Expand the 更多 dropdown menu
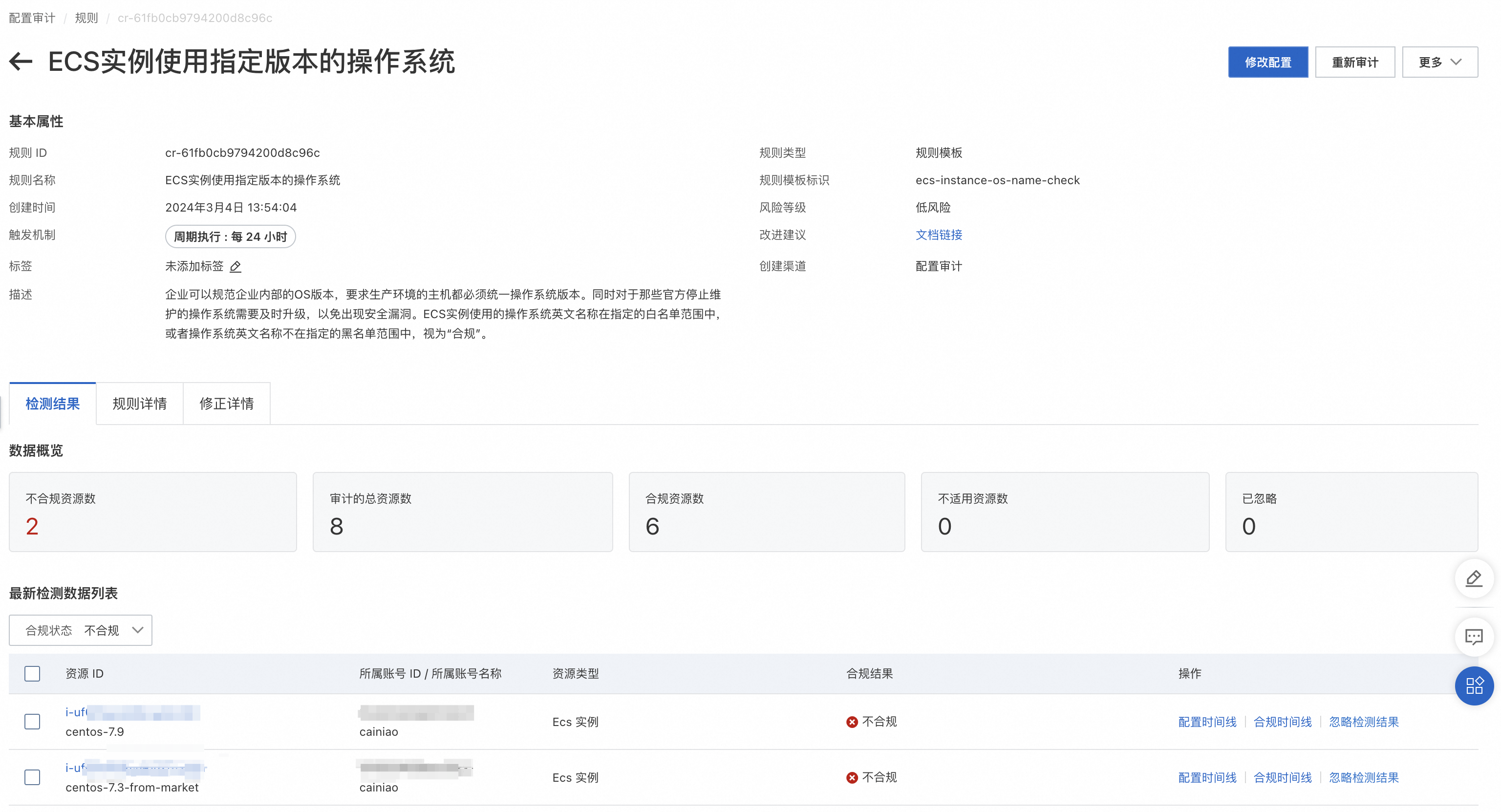The height and width of the screenshot is (812, 1501). tap(1439, 63)
